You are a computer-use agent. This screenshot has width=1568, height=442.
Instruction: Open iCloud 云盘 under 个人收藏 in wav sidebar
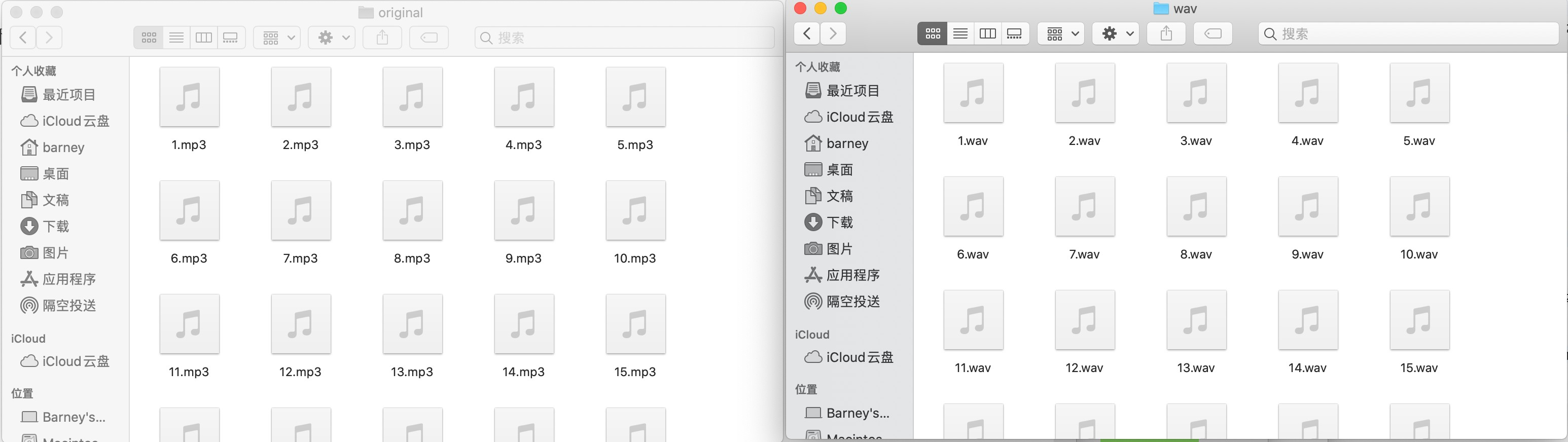point(849,117)
